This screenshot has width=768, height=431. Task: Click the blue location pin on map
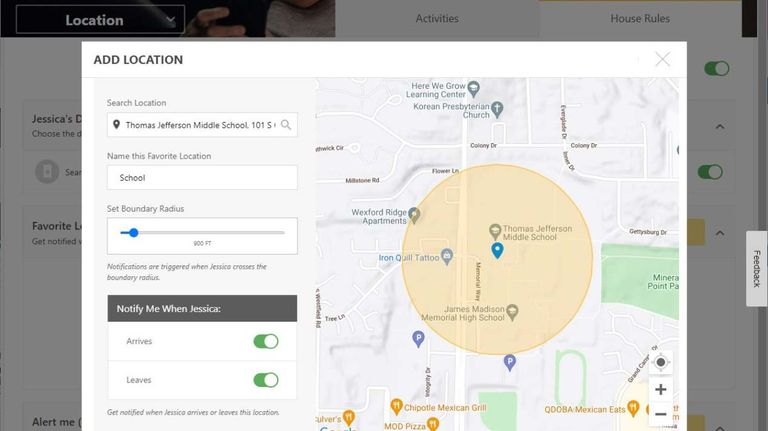coord(497,250)
